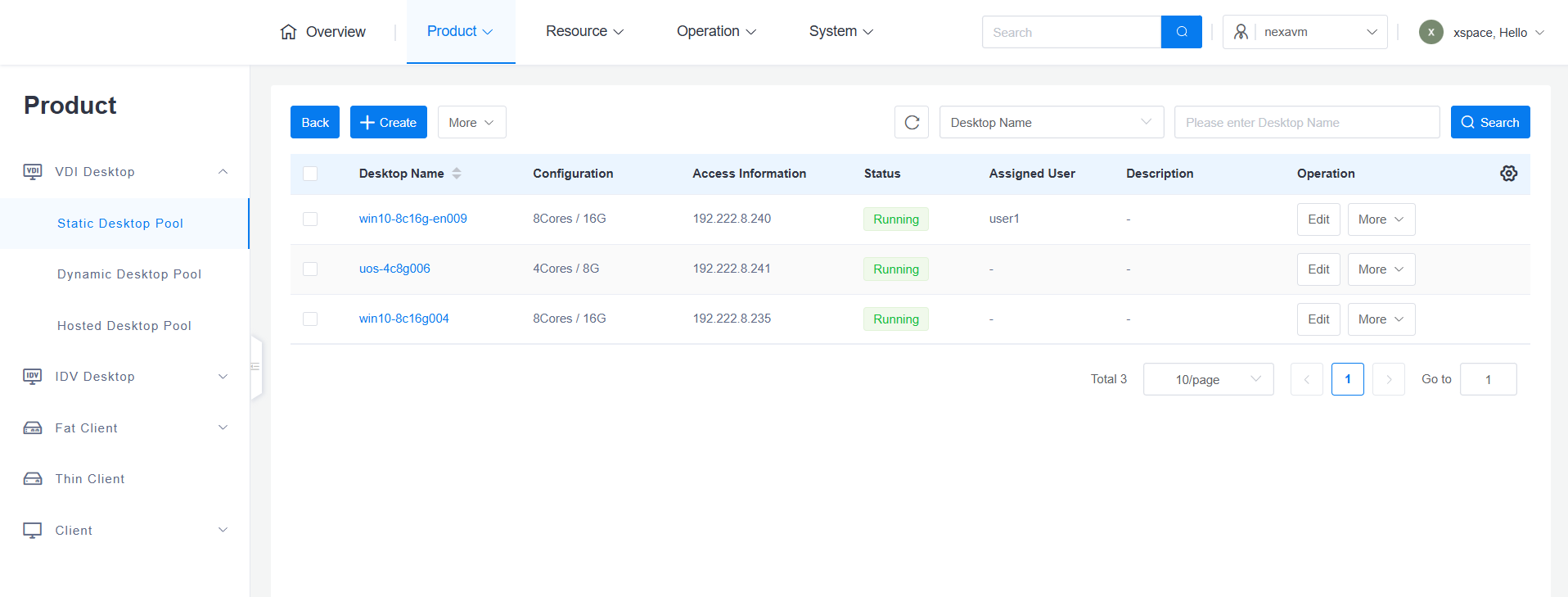Screen dimensions: 1568x597
Task: Toggle the select-all header checkbox
Action: pos(310,174)
